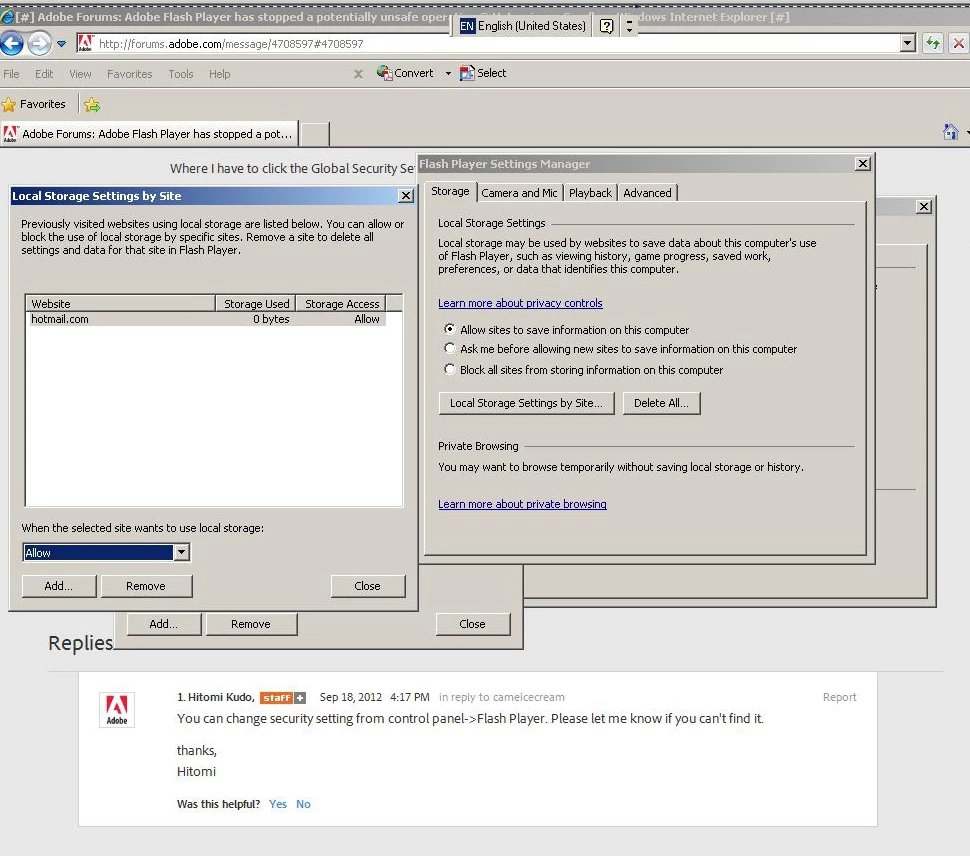Select the Adobe Forums browser tab
The image size is (970, 856).
(x=149, y=134)
